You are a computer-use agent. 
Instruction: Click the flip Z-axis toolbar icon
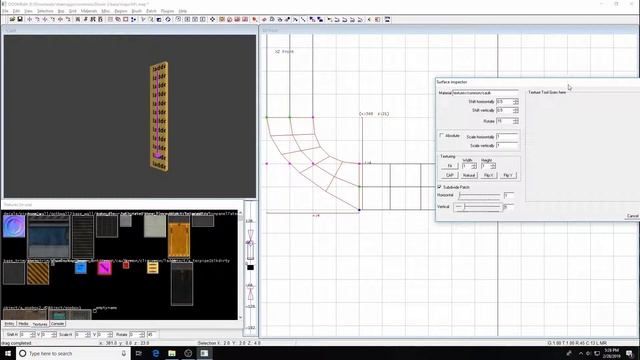pyautogui.click(x=60, y=19)
